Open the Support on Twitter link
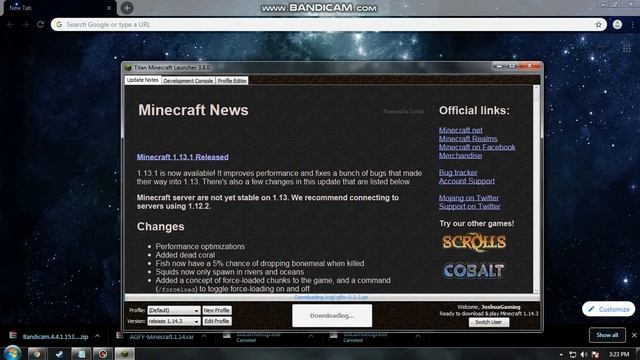The image size is (640, 360). (x=469, y=207)
